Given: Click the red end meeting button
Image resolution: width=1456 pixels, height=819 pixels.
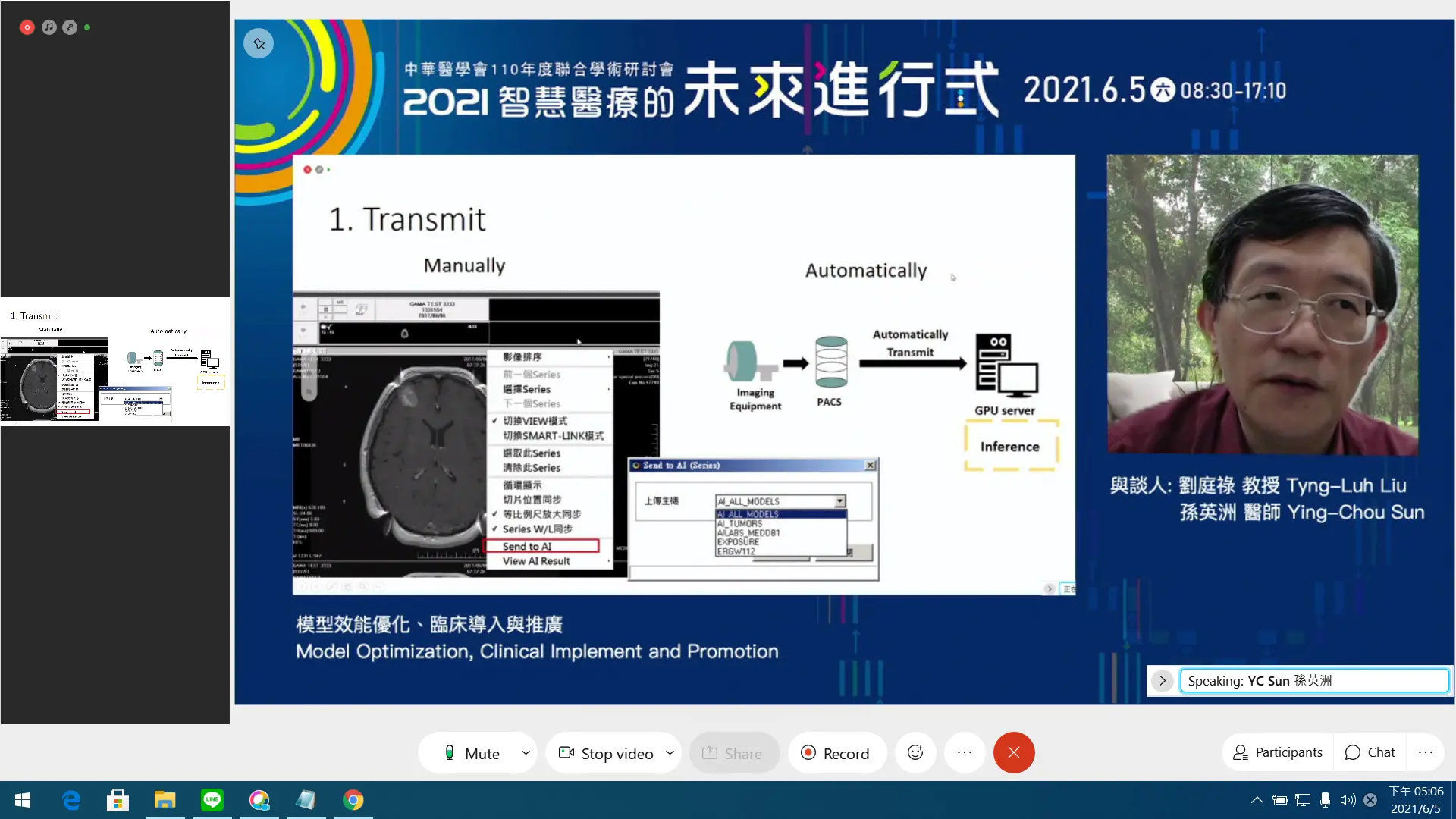Looking at the screenshot, I should point(1014,753).
